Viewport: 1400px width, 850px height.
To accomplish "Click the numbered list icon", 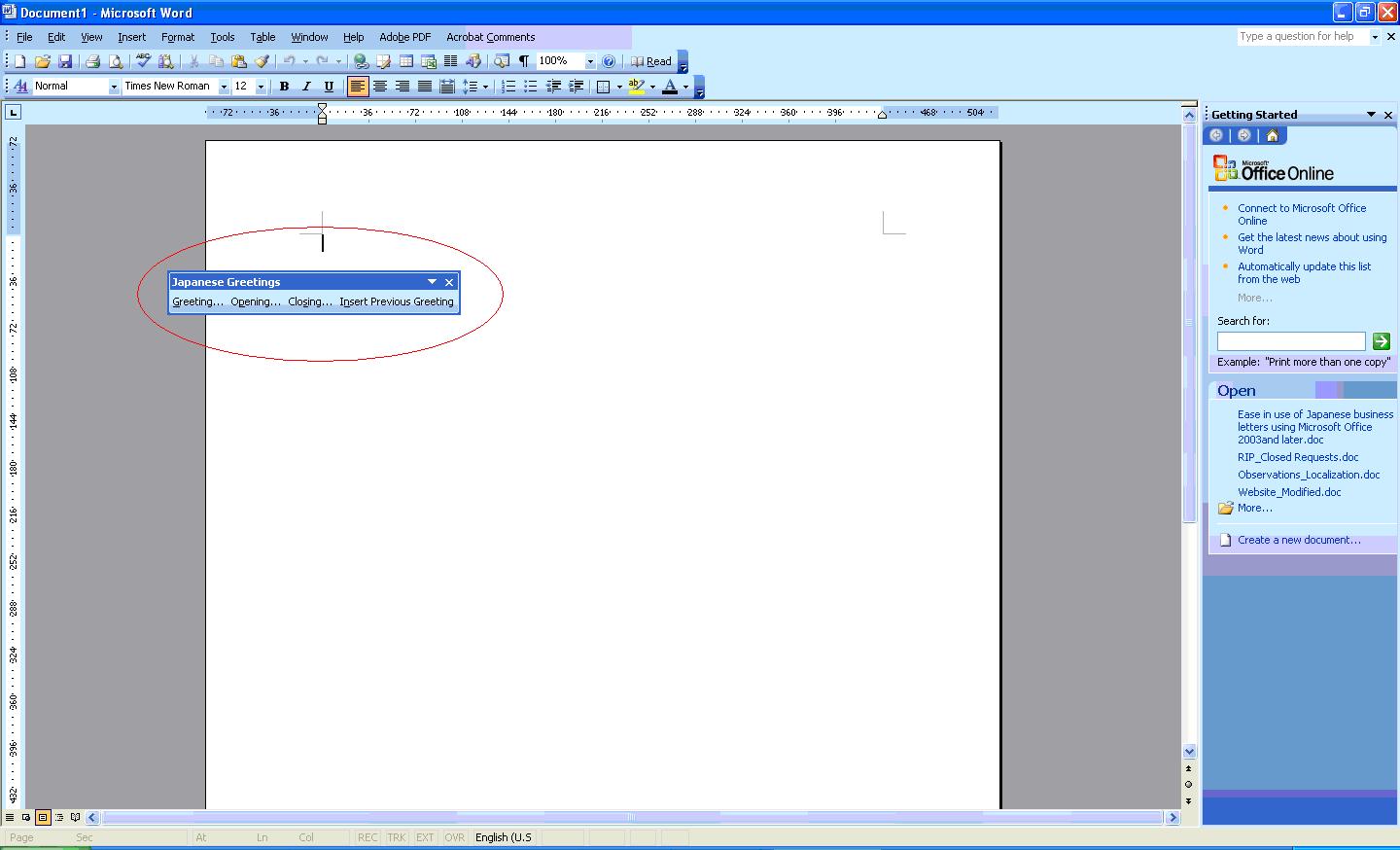I will pos(507,87).
